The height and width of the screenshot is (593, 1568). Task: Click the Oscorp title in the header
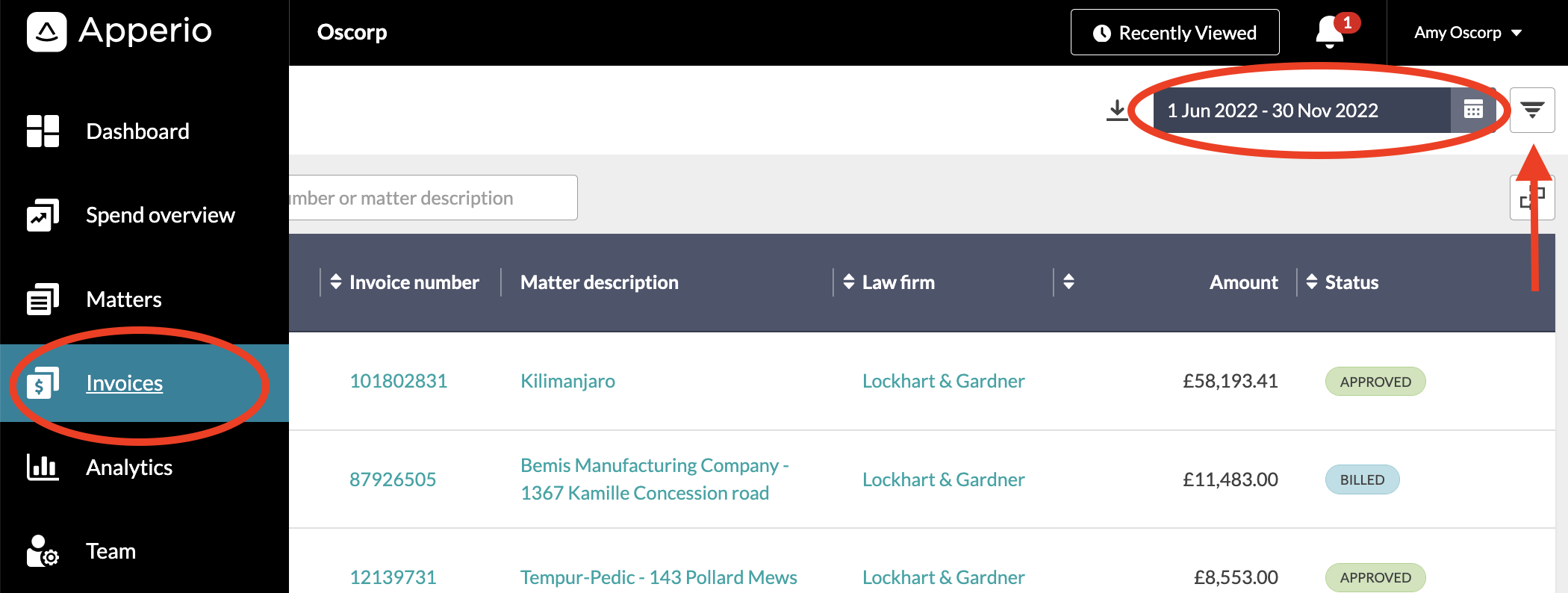352,32
